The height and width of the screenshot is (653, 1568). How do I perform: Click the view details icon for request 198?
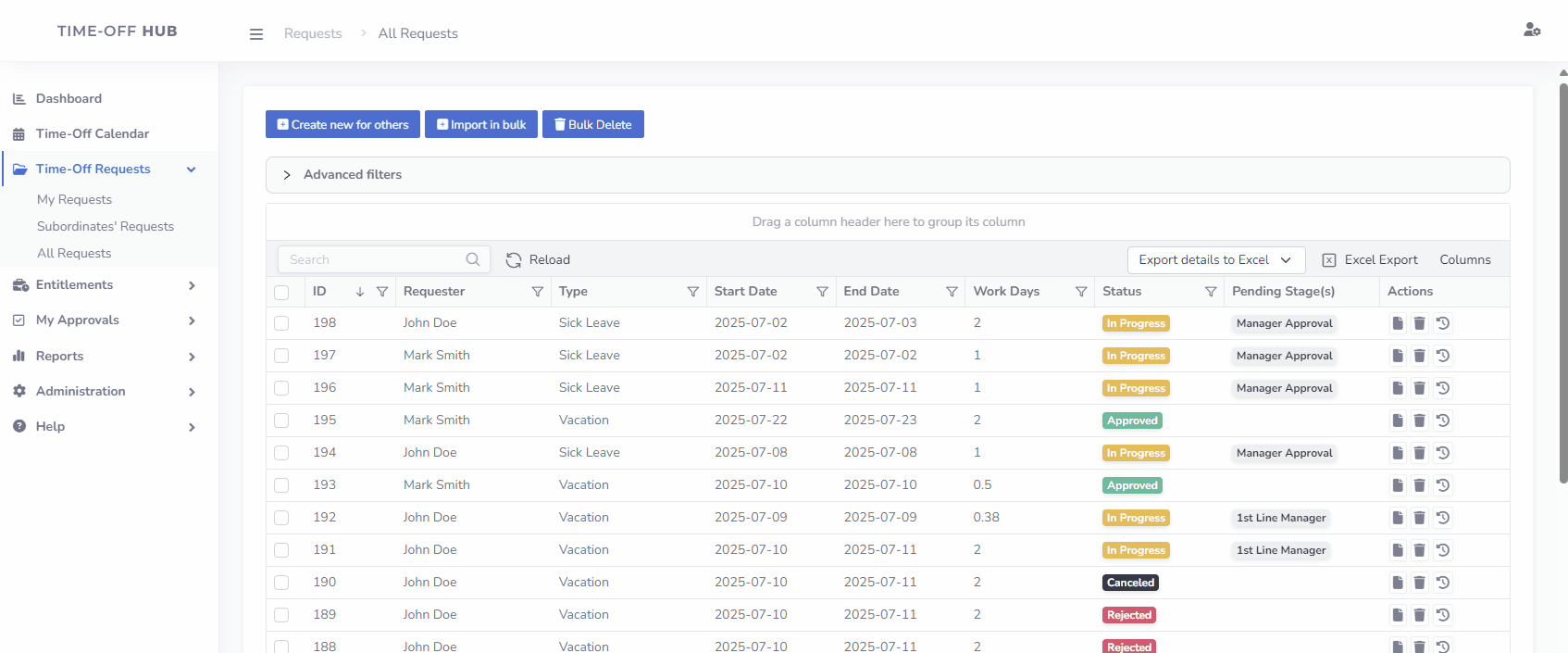[1398, 323]
